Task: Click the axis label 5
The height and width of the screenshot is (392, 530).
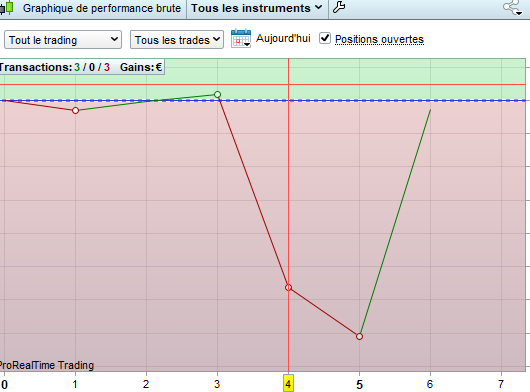Action: [x=359, y=384]
